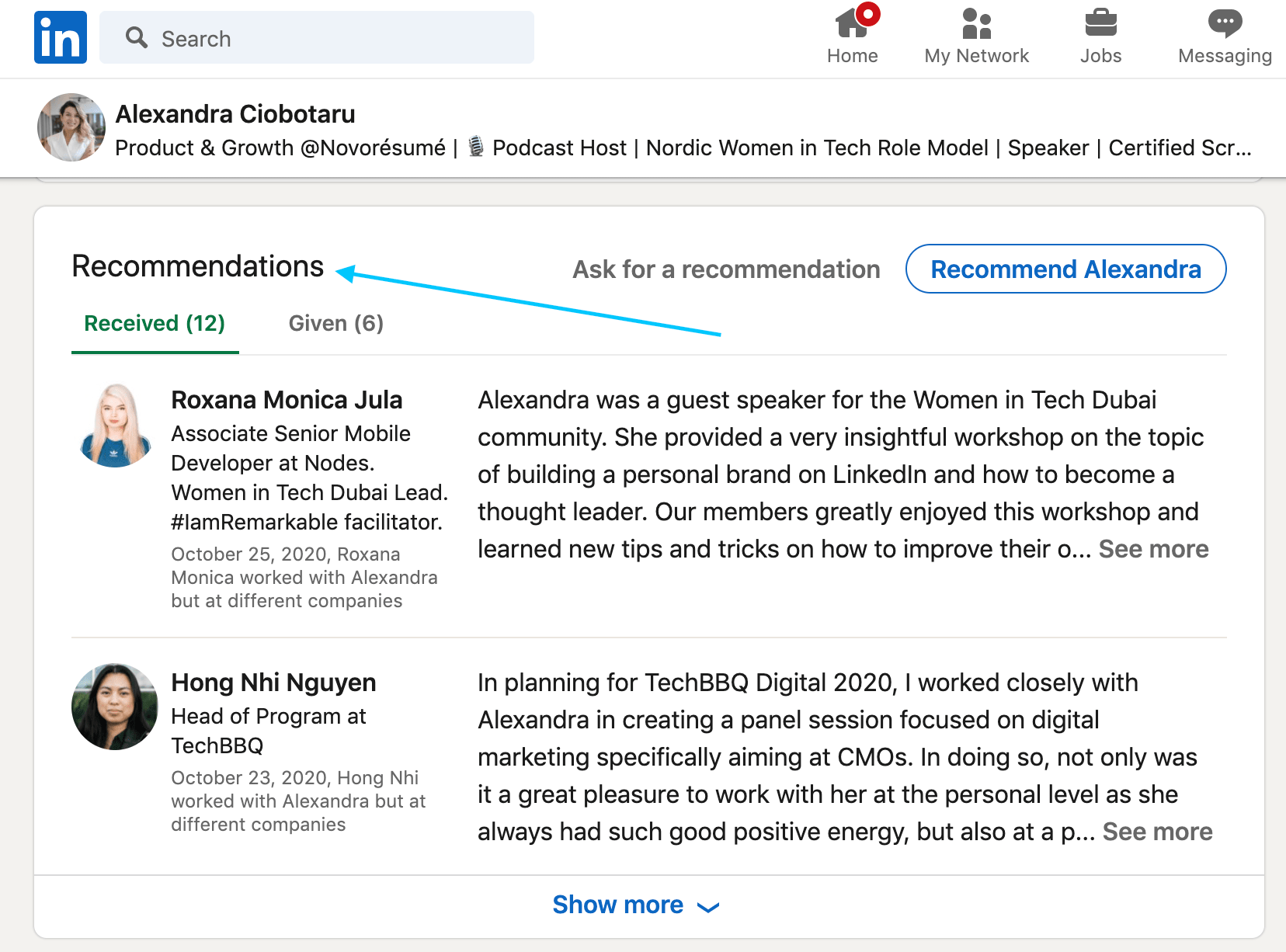Click the Recommend Alexandra button
The image size is (1286, 952).
point(1065,269)
